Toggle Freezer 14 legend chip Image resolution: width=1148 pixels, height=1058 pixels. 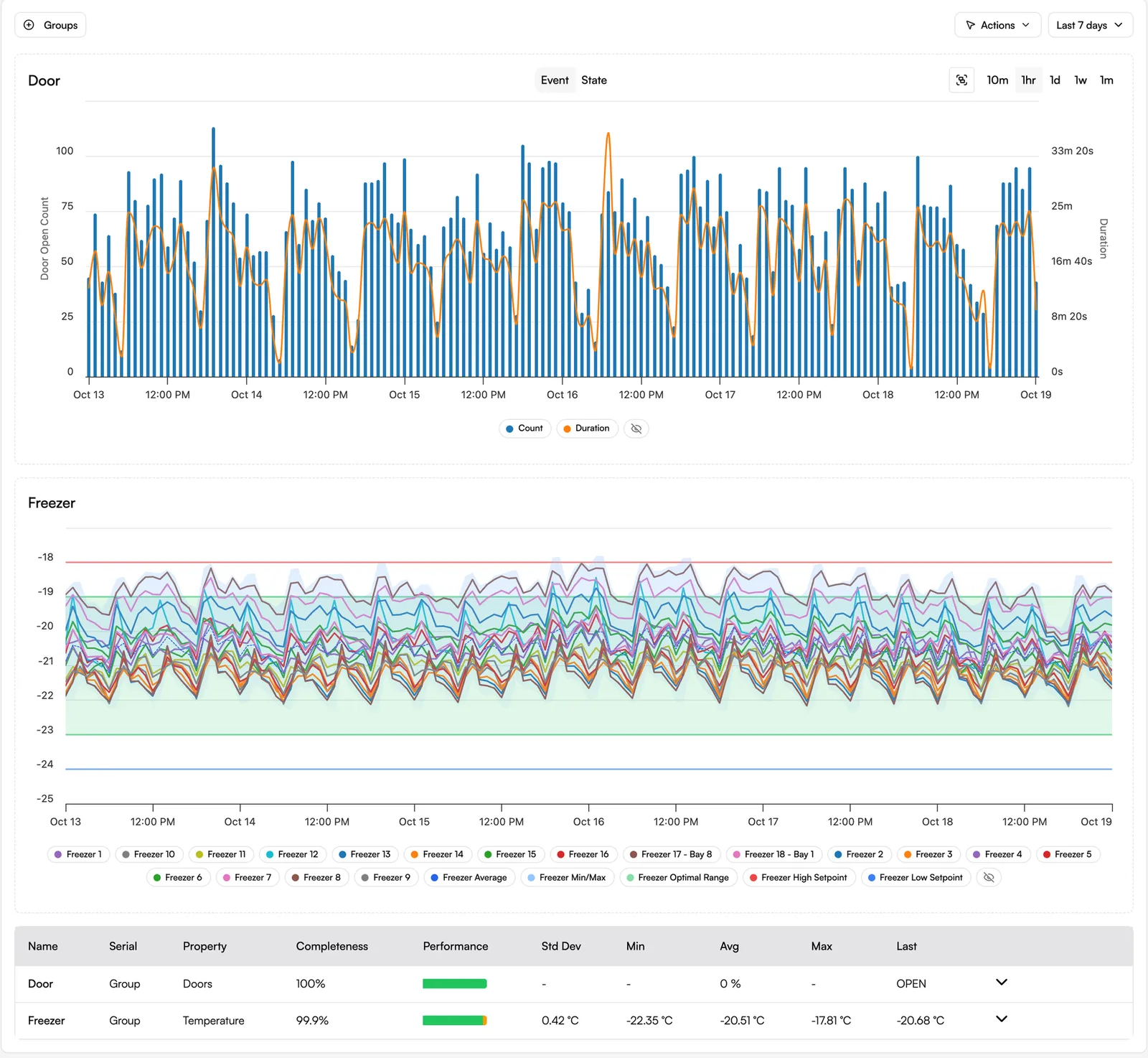[x=437, y=854]
